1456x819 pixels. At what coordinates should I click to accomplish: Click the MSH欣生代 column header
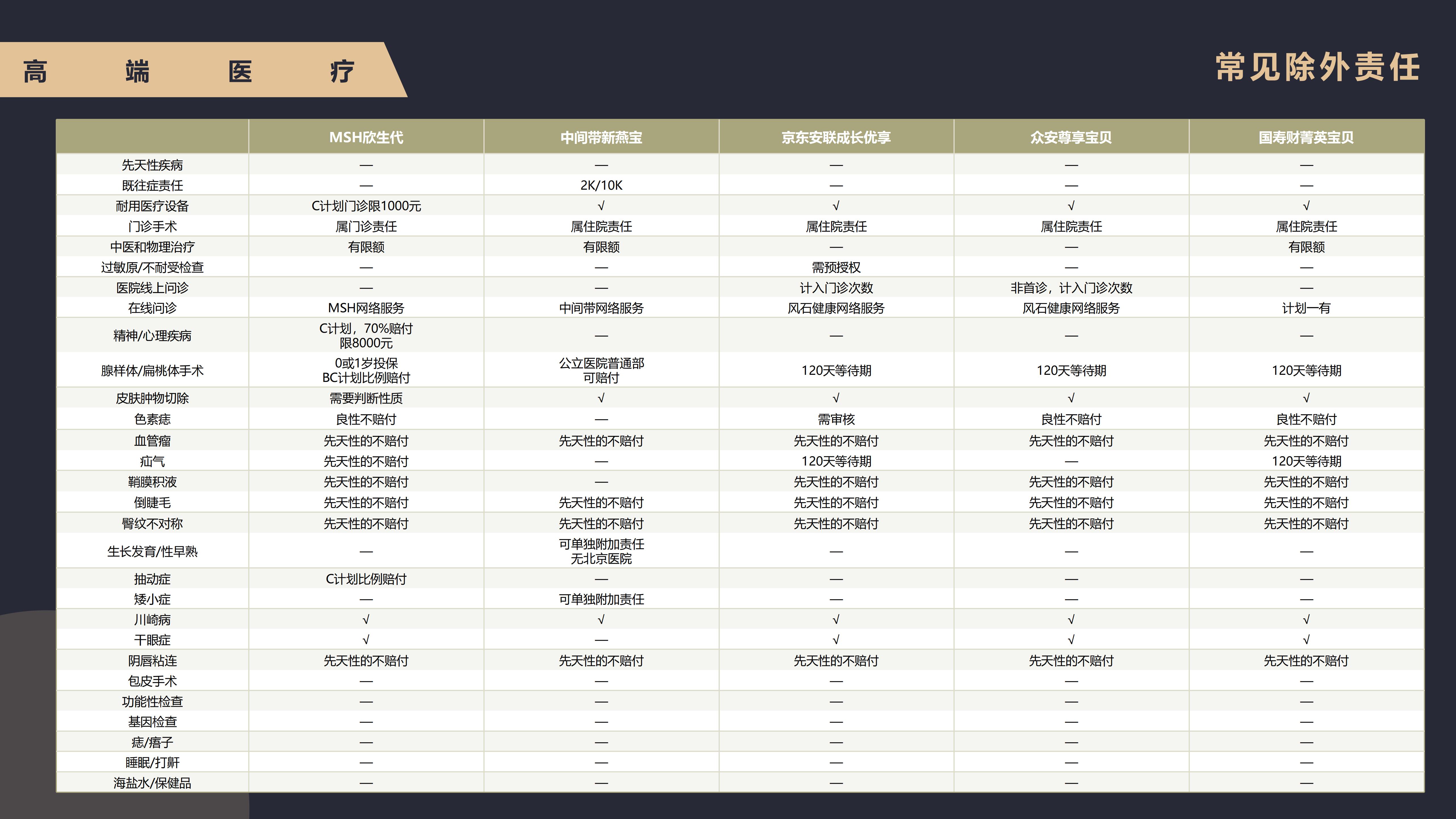[366, 137]
